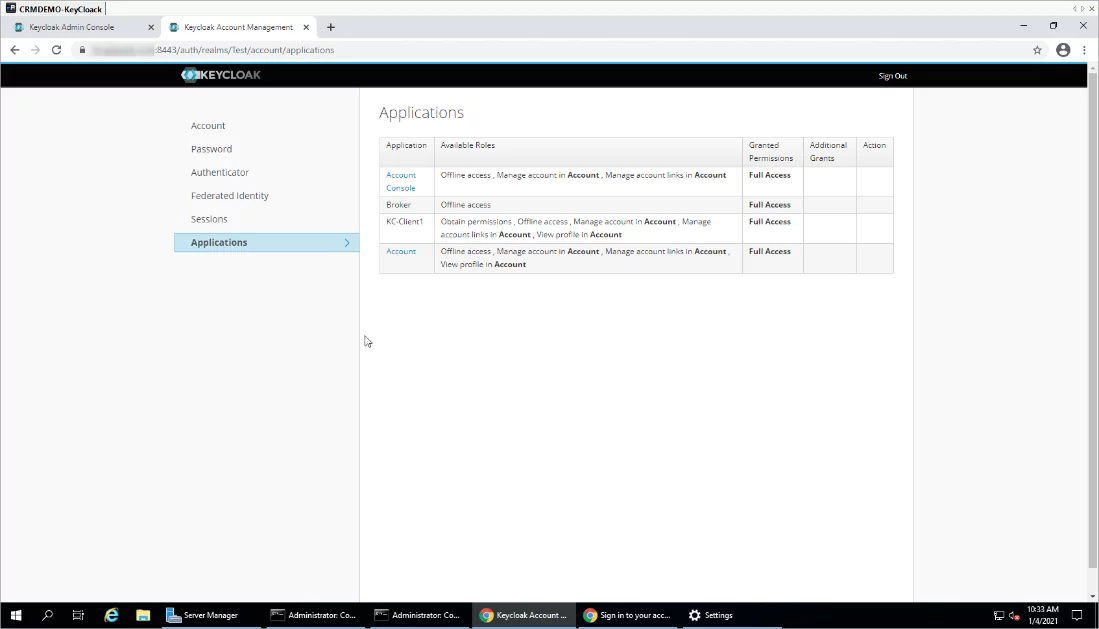This screenshot has width=1099, height=629.
Task: Go to Authenticator in sidebar
Action: tap(219, 172)
